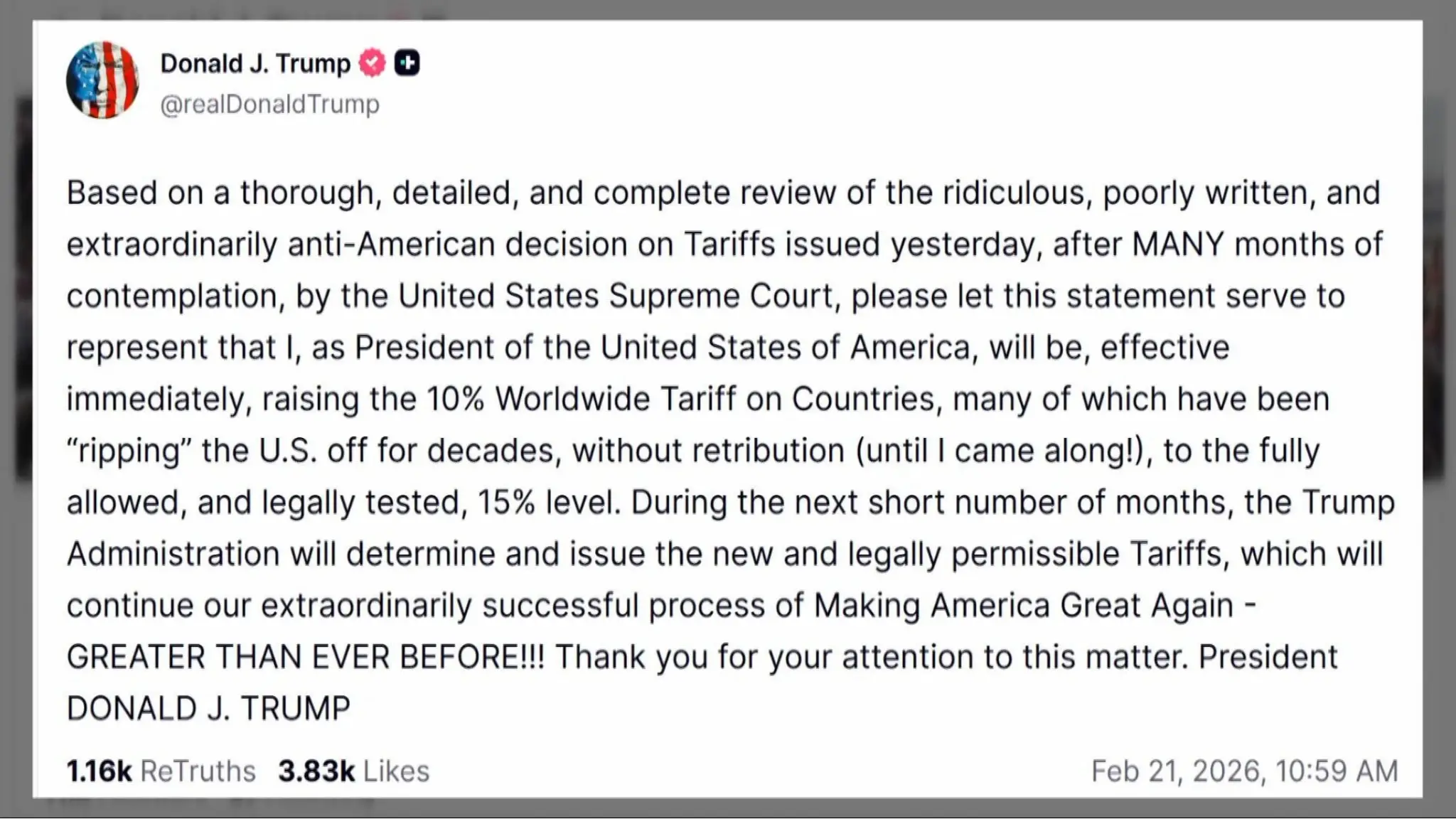Click the phrase "United States Supreme Court"
The image size is (1456, 819).
click(x=614, y=296)
